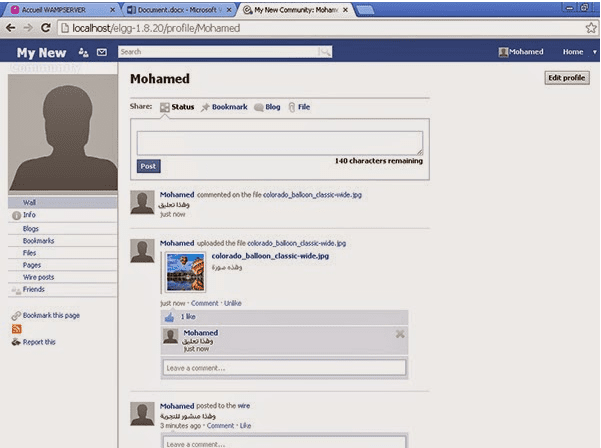The image size is (601, 448).
Task: Select the Bookmark share tab
Action: [x=224, y=106]
